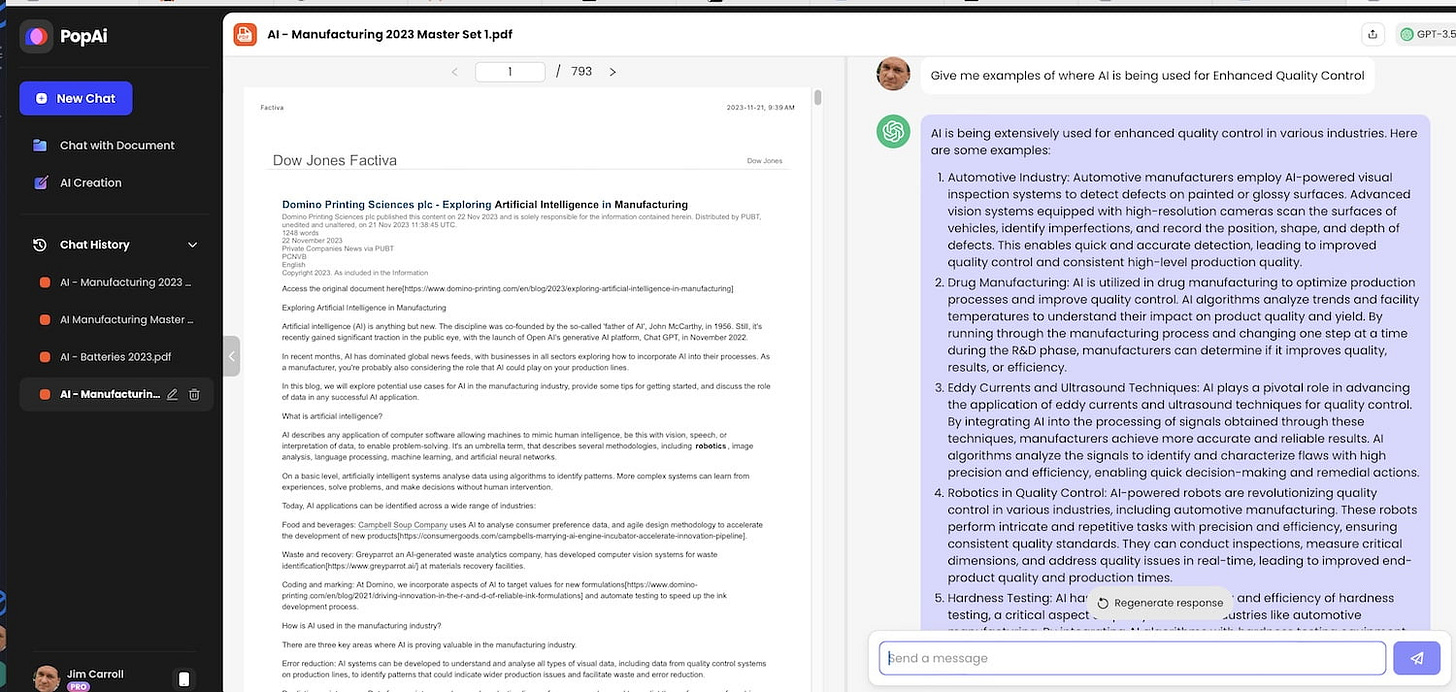Start a New Chat

pos(76,98)
